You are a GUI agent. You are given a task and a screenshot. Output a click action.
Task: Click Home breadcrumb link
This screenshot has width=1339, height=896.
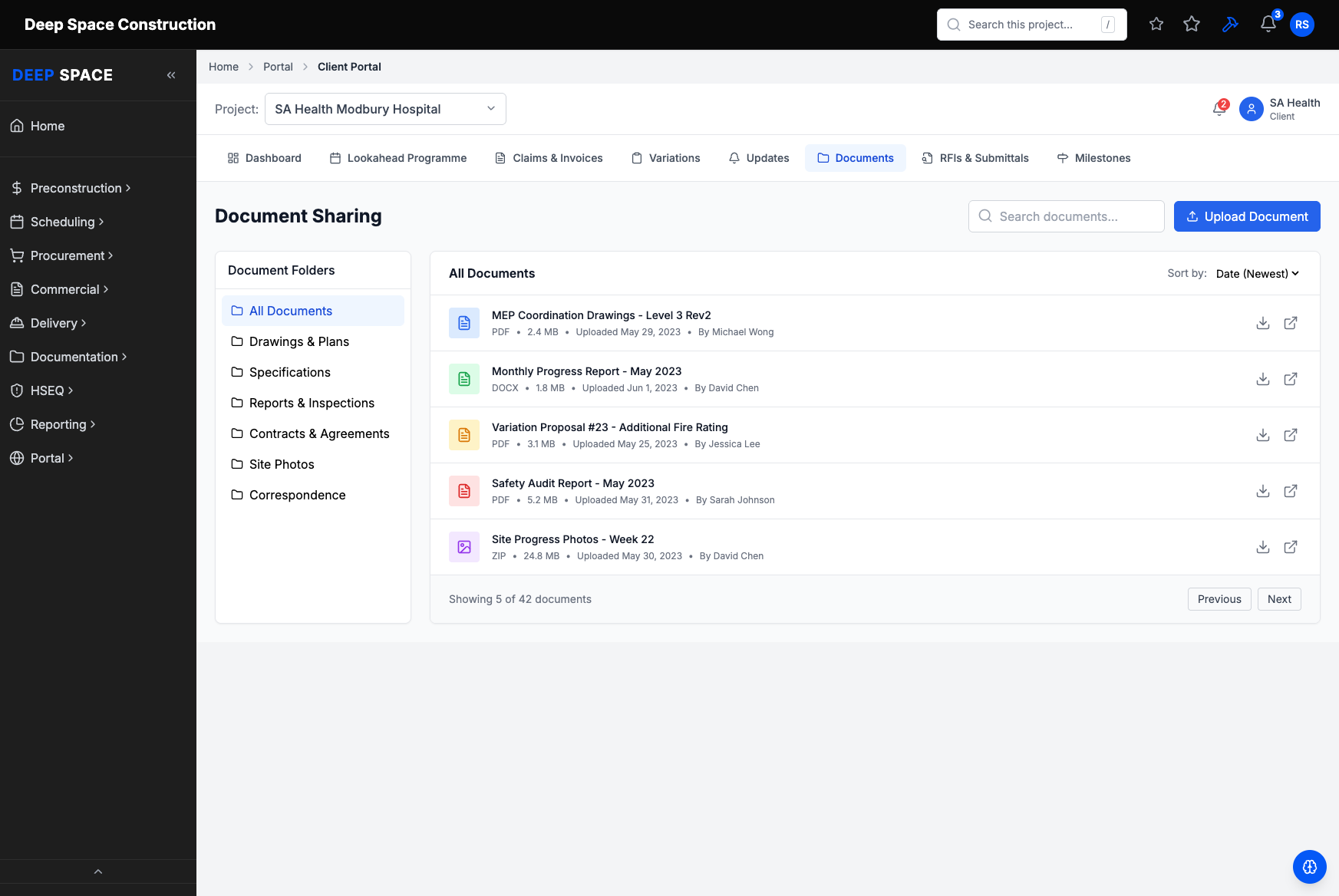(223, 67)
